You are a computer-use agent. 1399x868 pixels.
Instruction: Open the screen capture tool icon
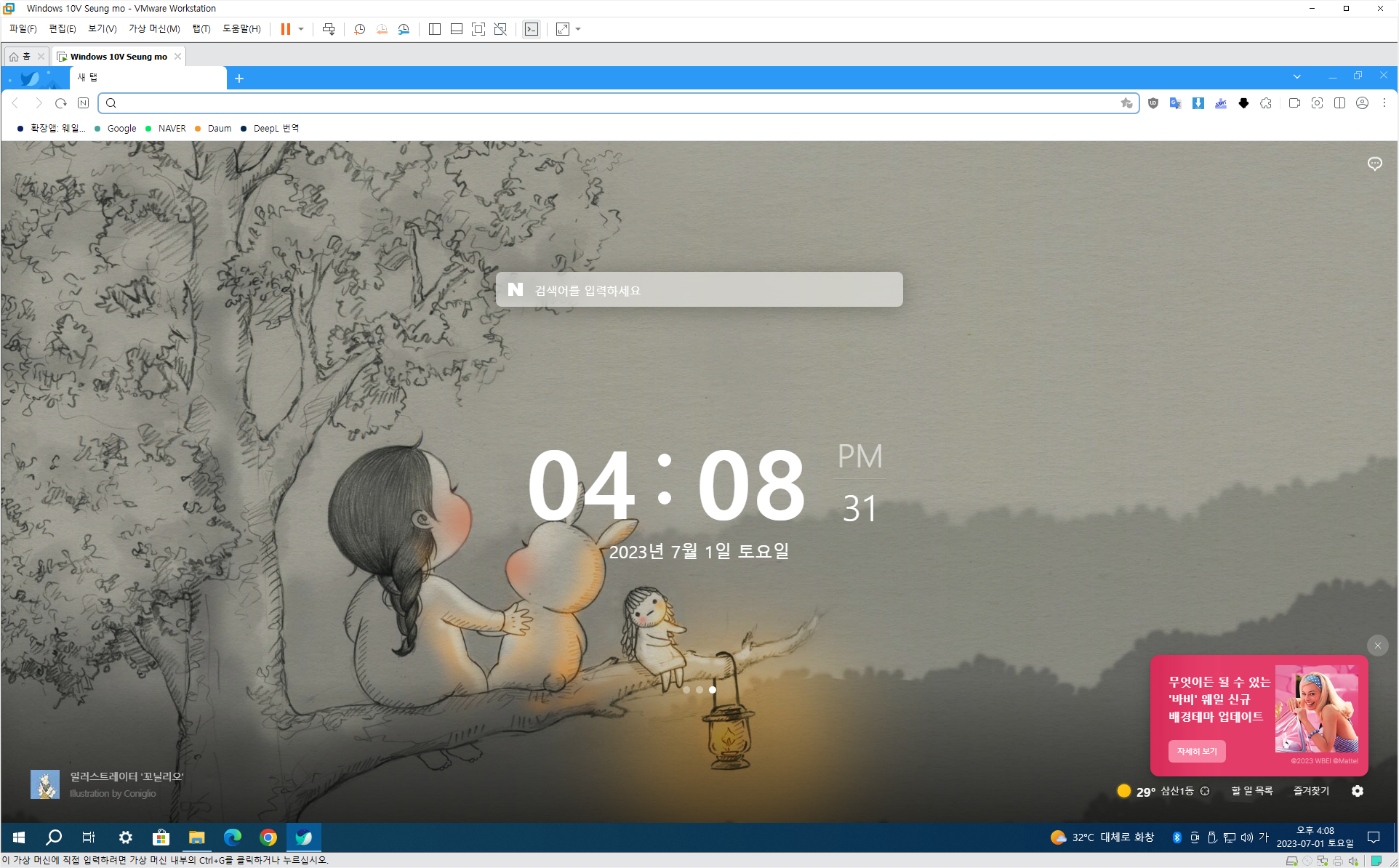point(1317,103)
